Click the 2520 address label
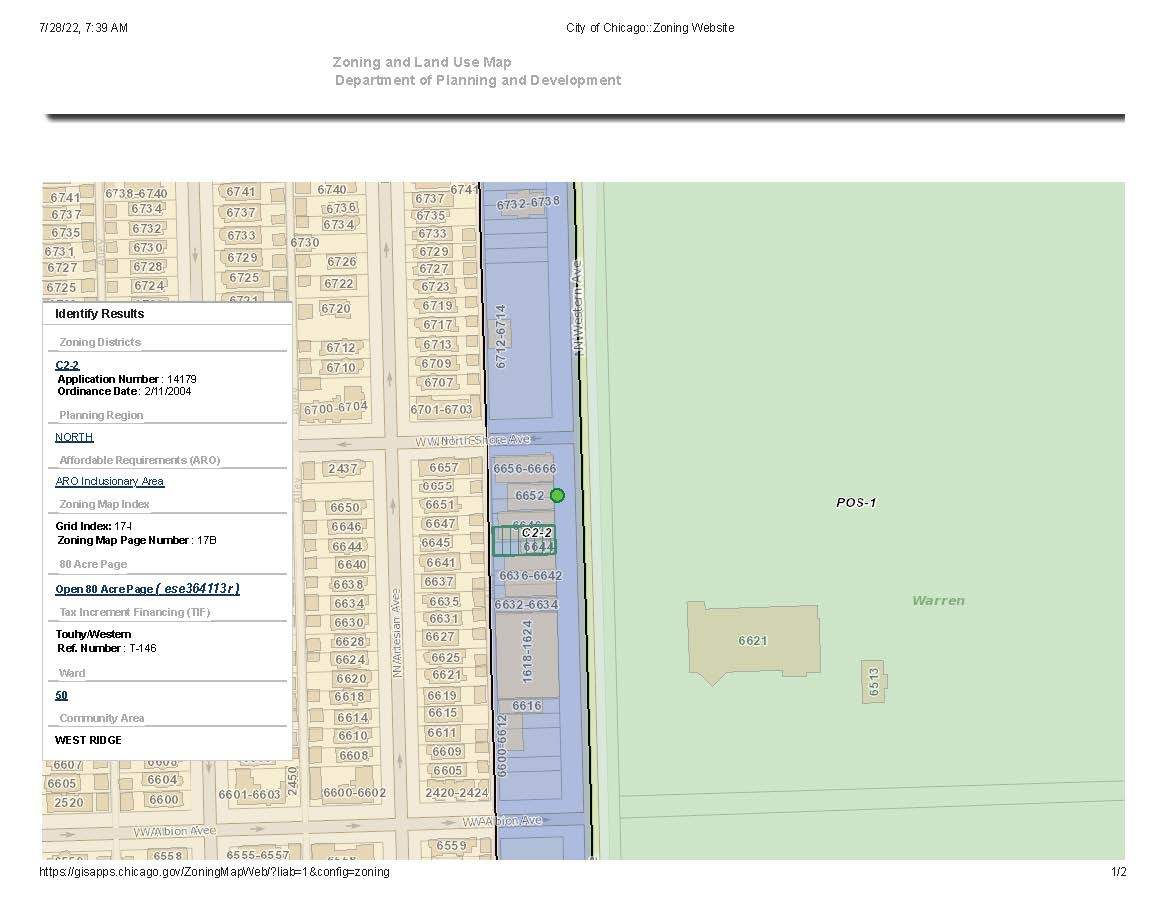1166x901 pixels. [x=69, y=802]
